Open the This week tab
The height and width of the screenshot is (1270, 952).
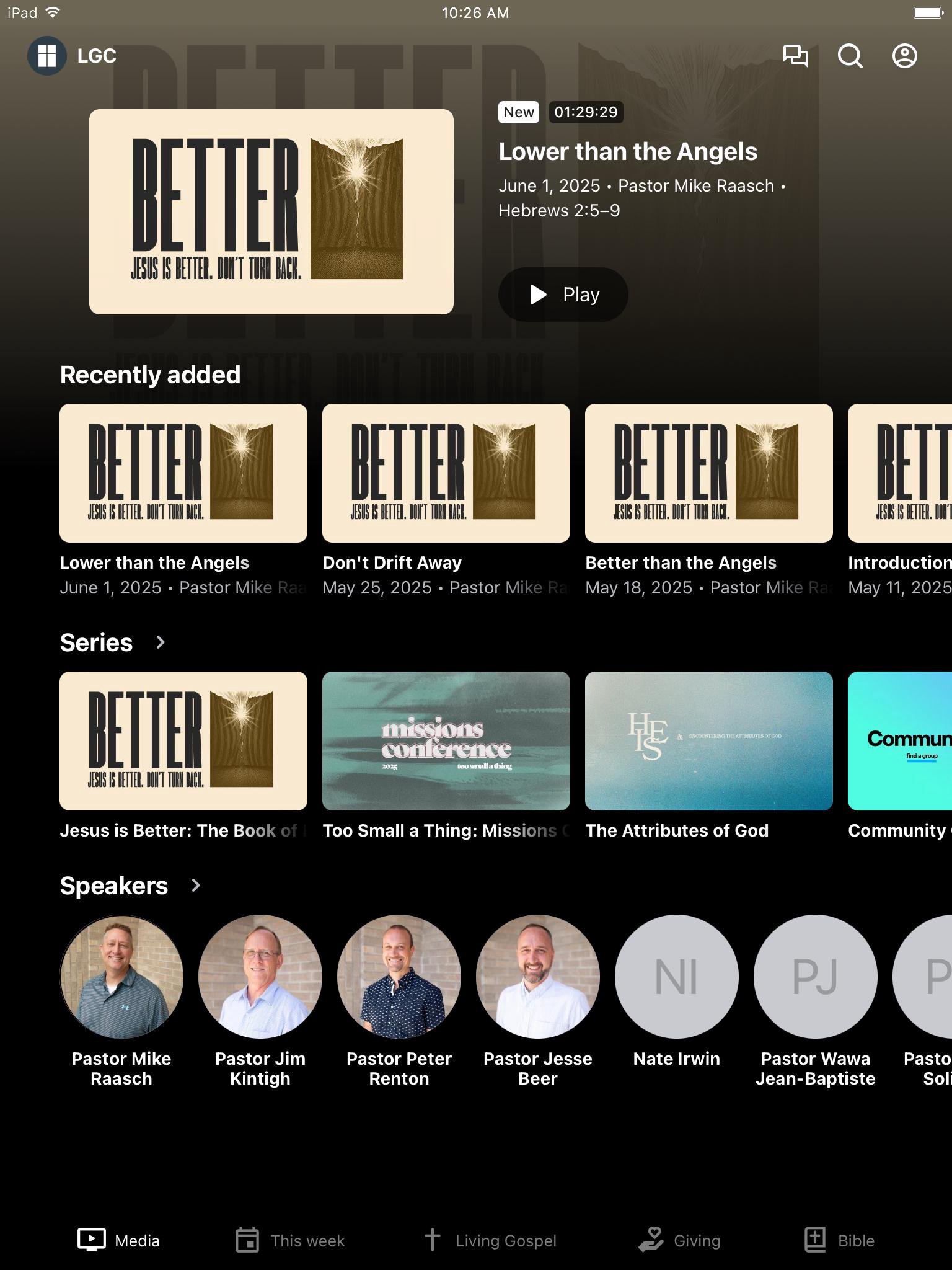[290, 1240]
